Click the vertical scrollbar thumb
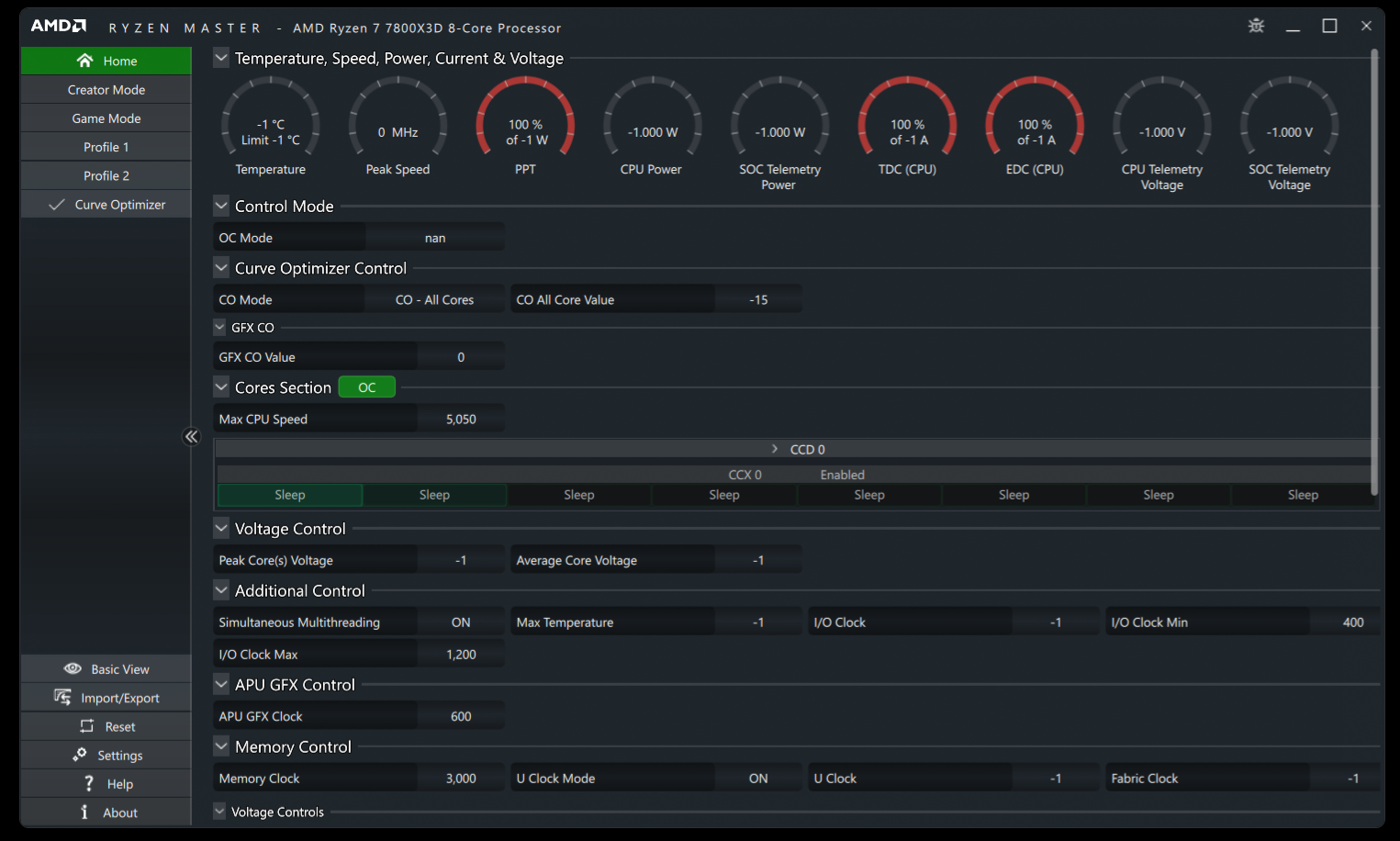This screenshot has width=1400, height=841. (x=1374, y=273)
